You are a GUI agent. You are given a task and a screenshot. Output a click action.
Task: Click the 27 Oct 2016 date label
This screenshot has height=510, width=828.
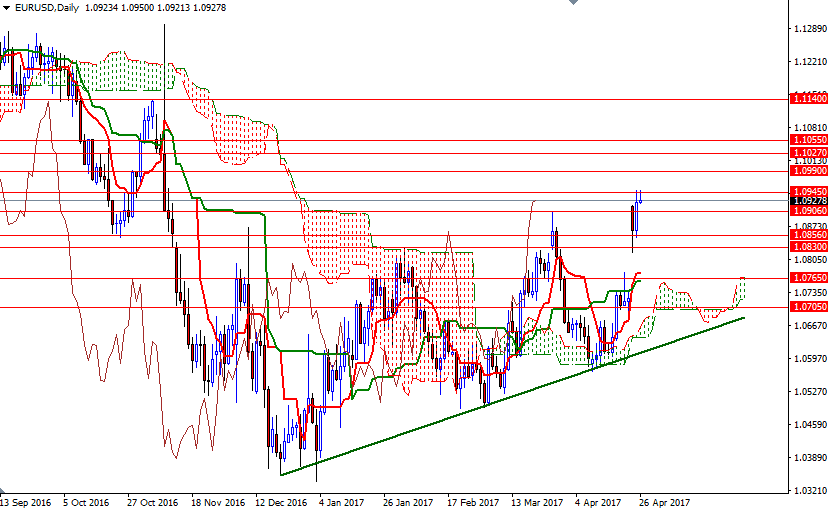point(153,503)
